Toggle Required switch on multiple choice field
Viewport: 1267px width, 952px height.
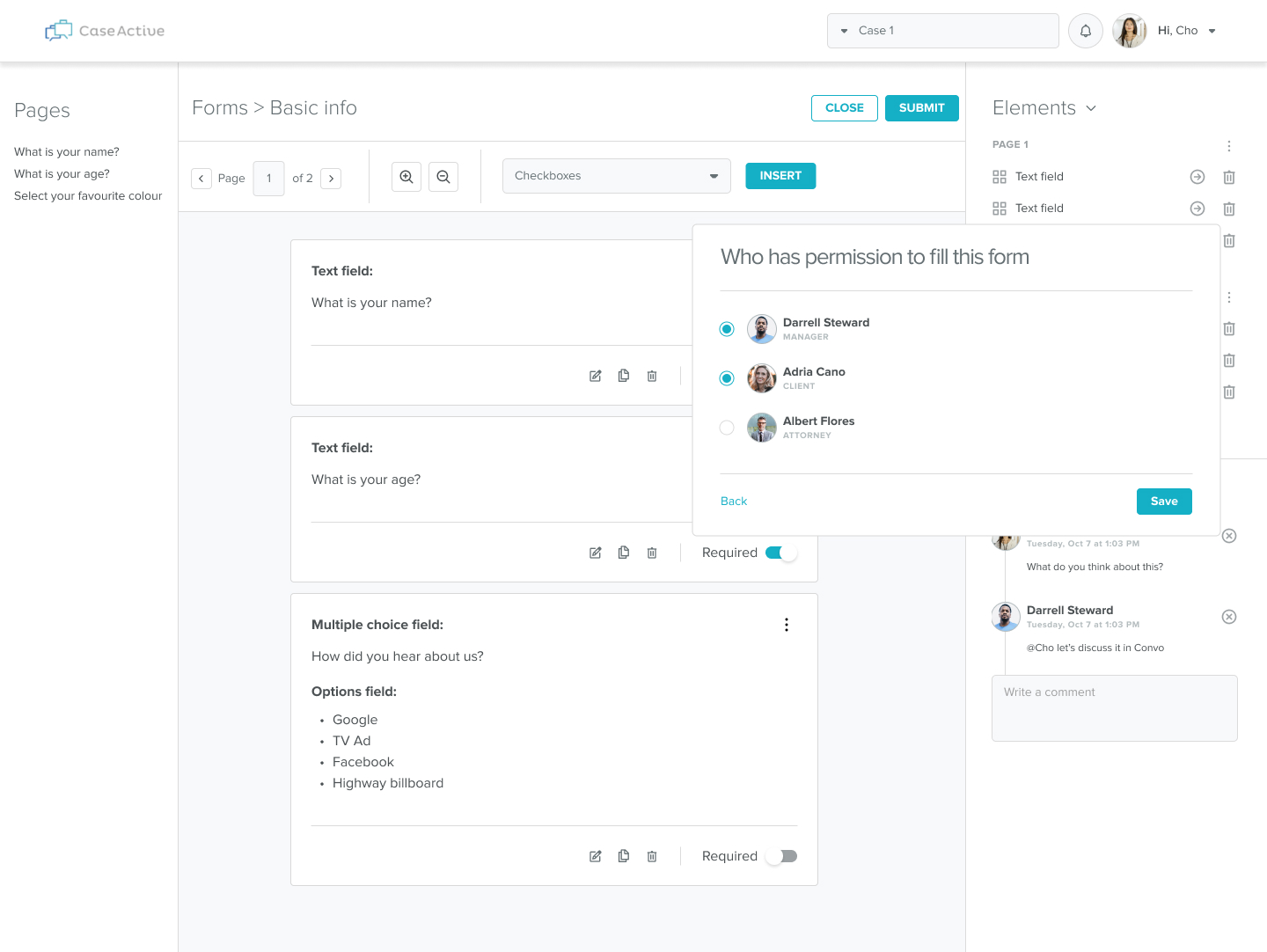780,856
